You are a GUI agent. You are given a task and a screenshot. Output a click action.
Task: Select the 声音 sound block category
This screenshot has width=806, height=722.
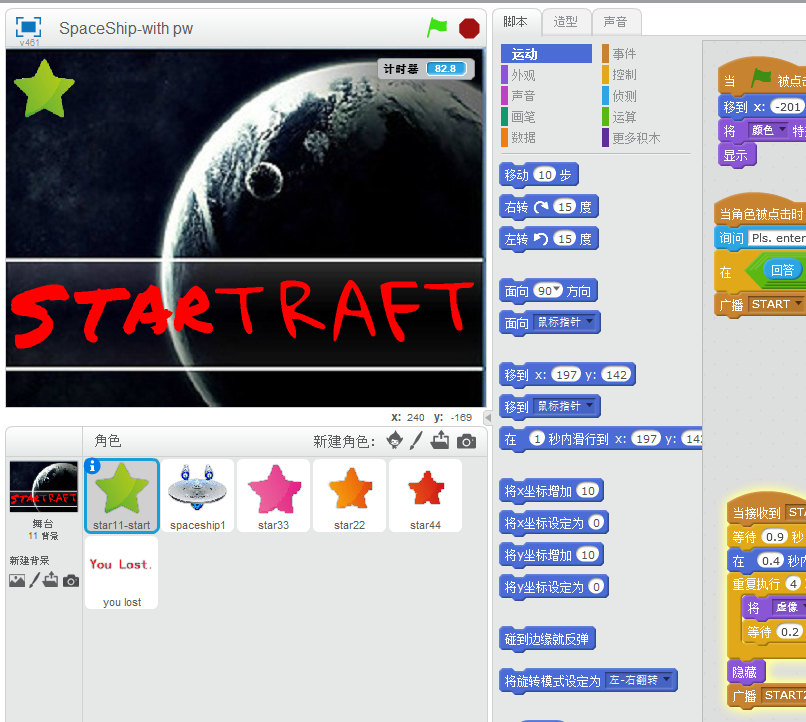(546, 96)
